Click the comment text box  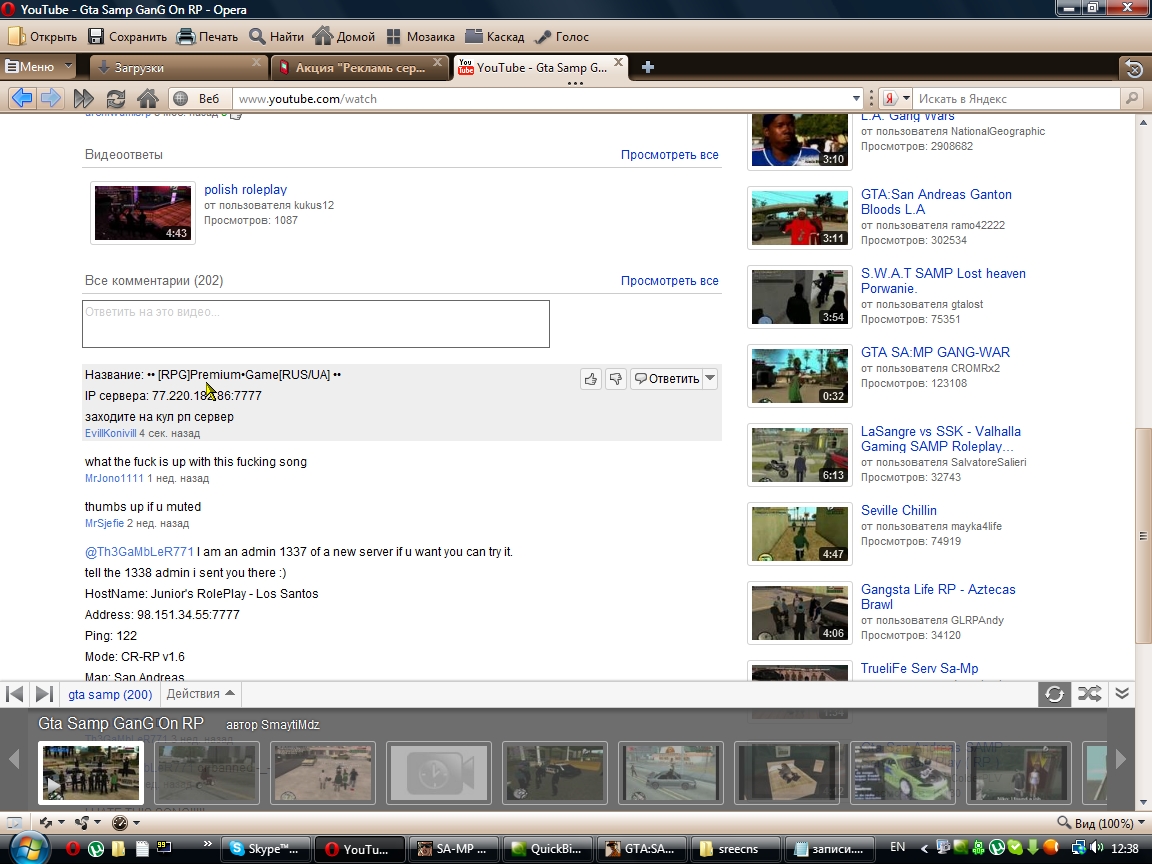tap(316, 324)
